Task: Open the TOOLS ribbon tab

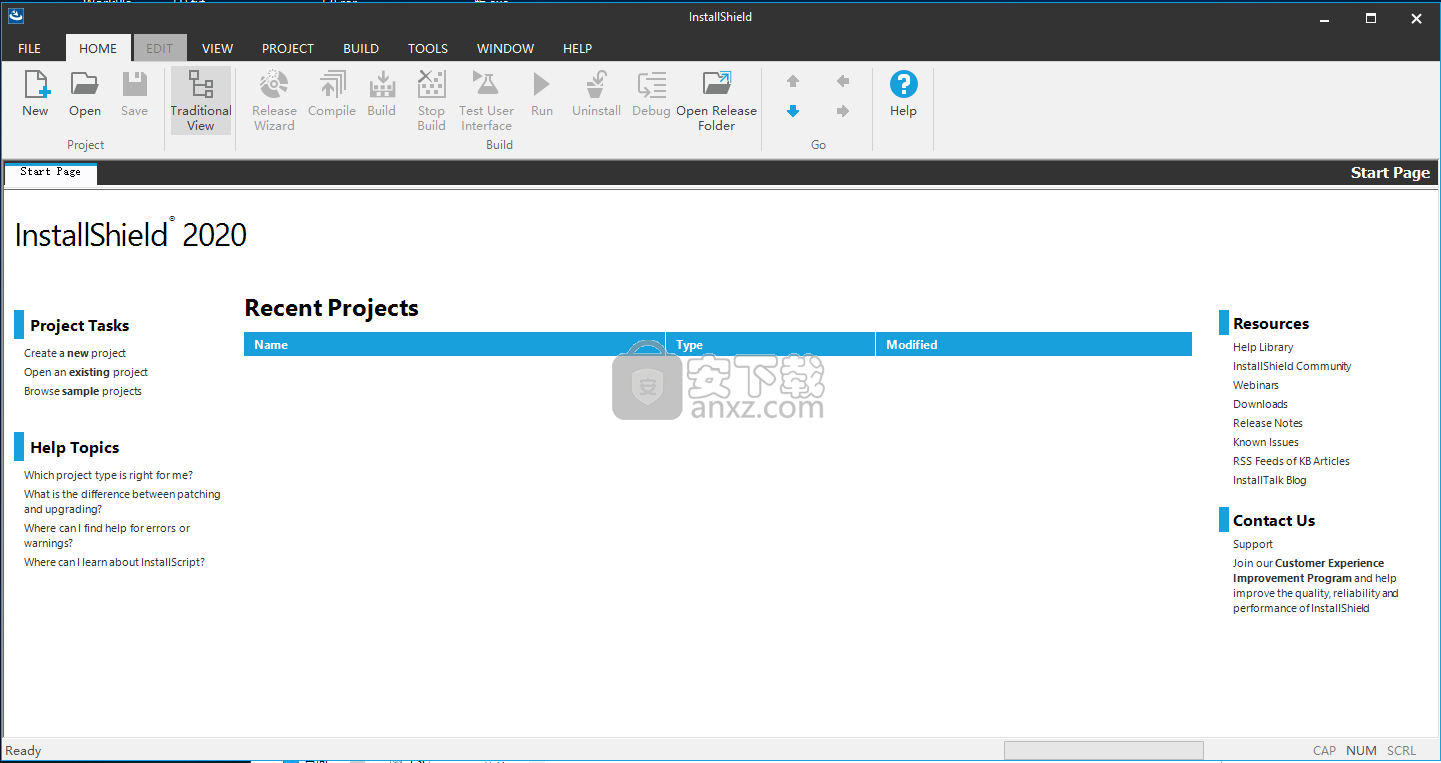Action: 428,48
